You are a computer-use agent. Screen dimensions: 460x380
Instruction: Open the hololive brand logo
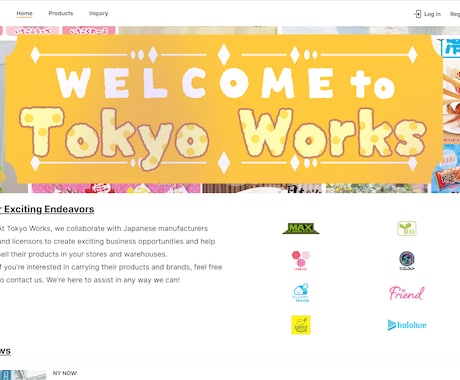tap(407, 325)
